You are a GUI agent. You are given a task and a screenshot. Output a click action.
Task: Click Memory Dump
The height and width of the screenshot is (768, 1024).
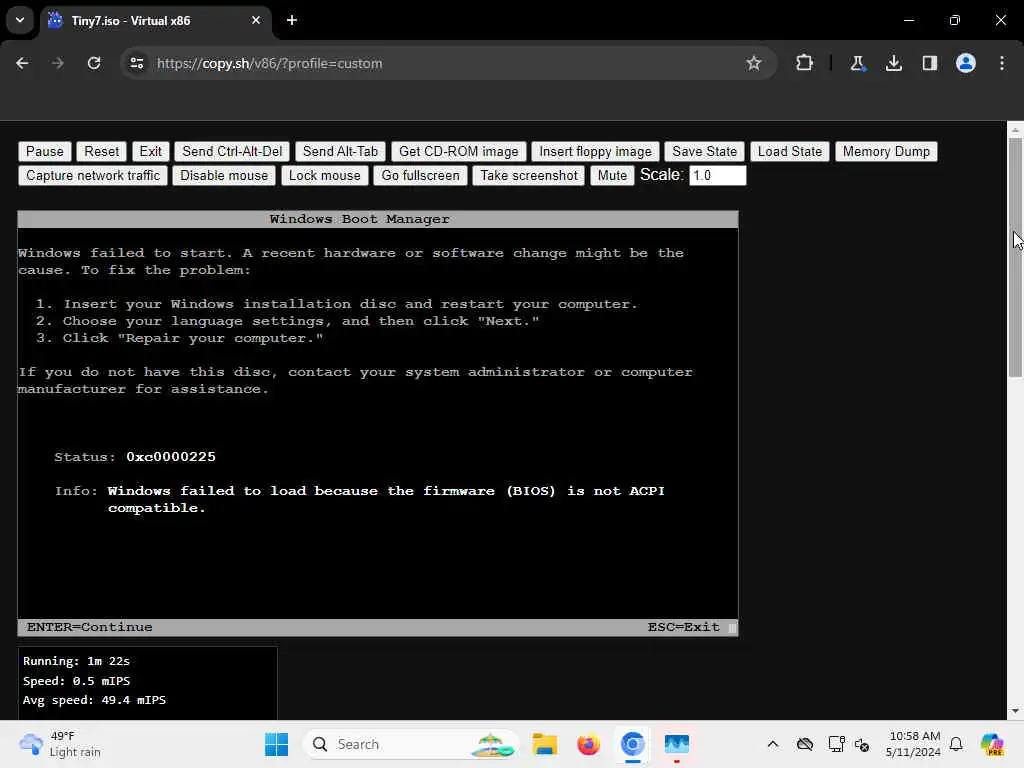(x=886, y=152)
